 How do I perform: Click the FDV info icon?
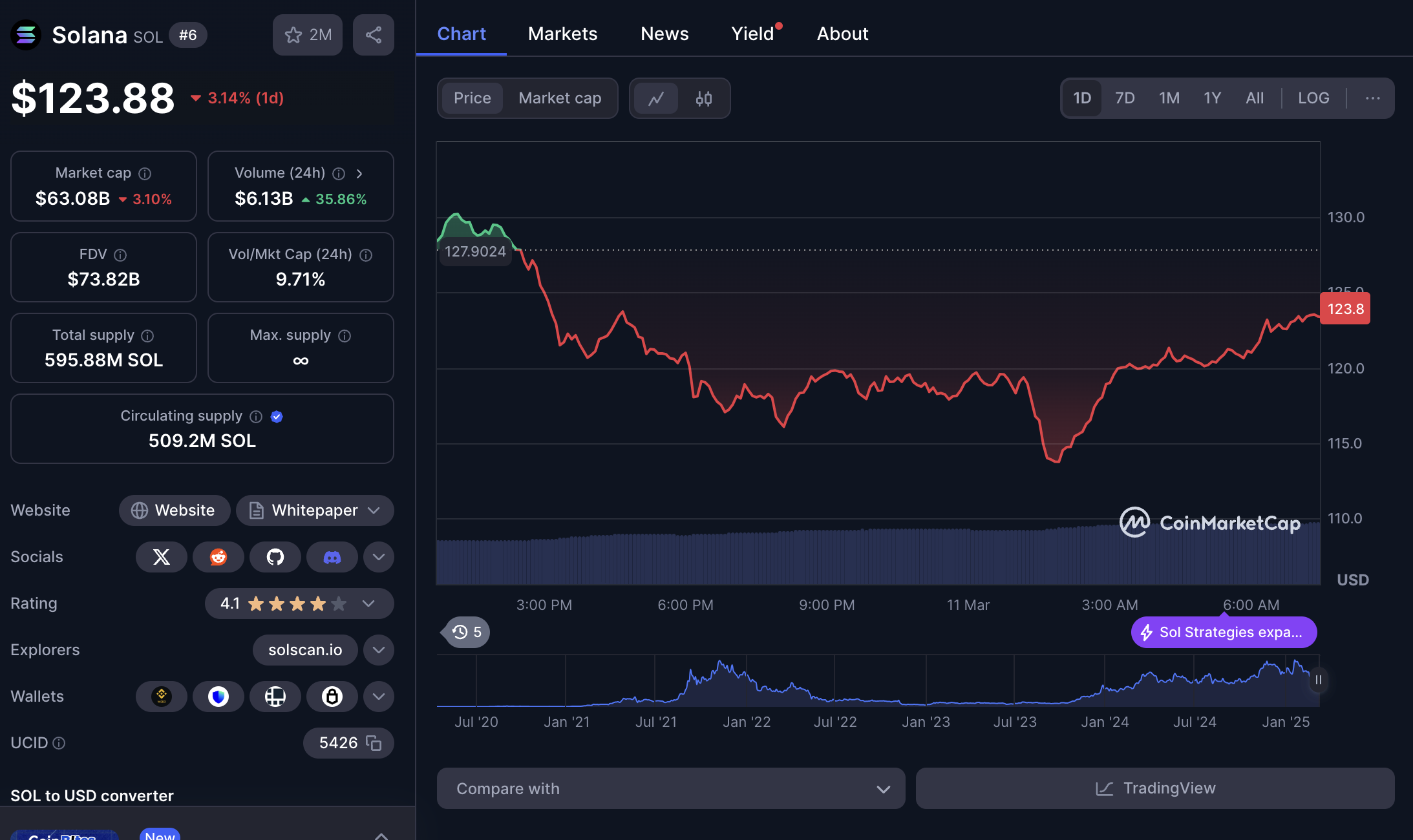(x=120, y=255)
